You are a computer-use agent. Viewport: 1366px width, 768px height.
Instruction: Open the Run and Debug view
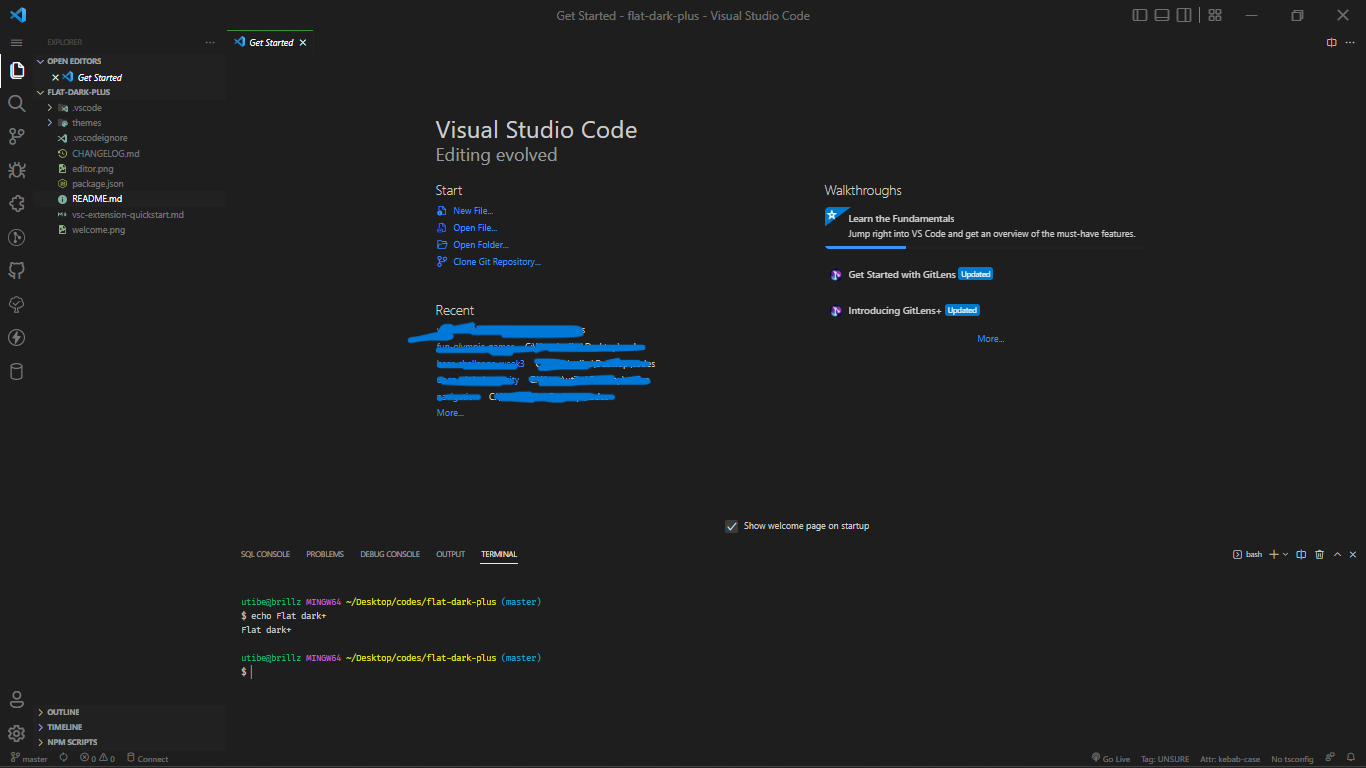tap(16, 171)
